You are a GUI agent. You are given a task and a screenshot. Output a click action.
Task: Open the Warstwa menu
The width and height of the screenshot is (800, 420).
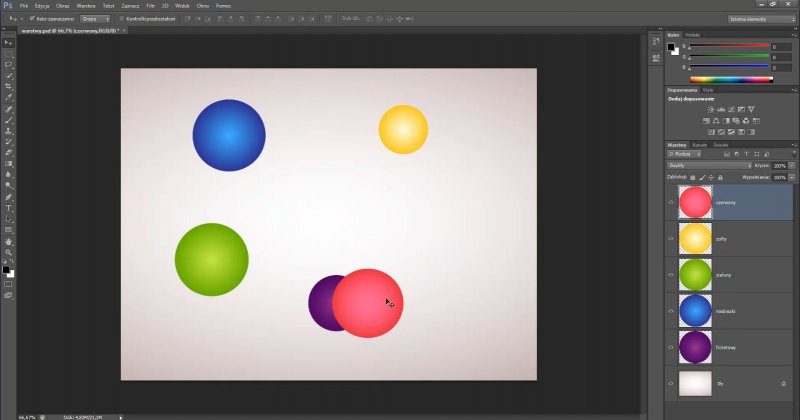click(86, 6)
